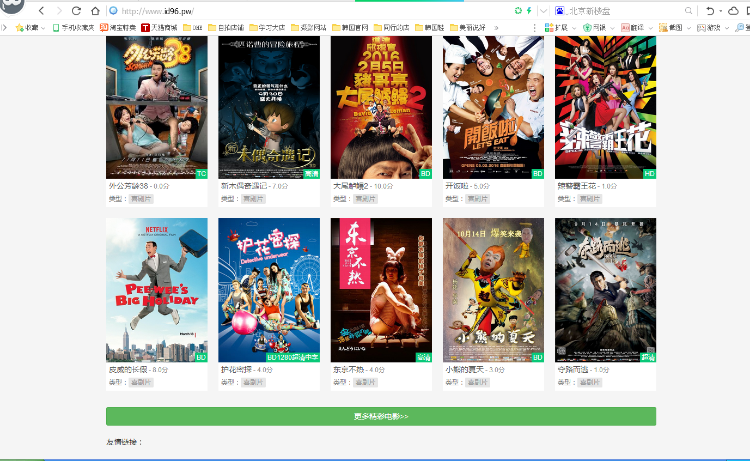Open the dropdown arrow beside undo icon
The height and width of the screenshot is (461, 750).
click(720, 11)
